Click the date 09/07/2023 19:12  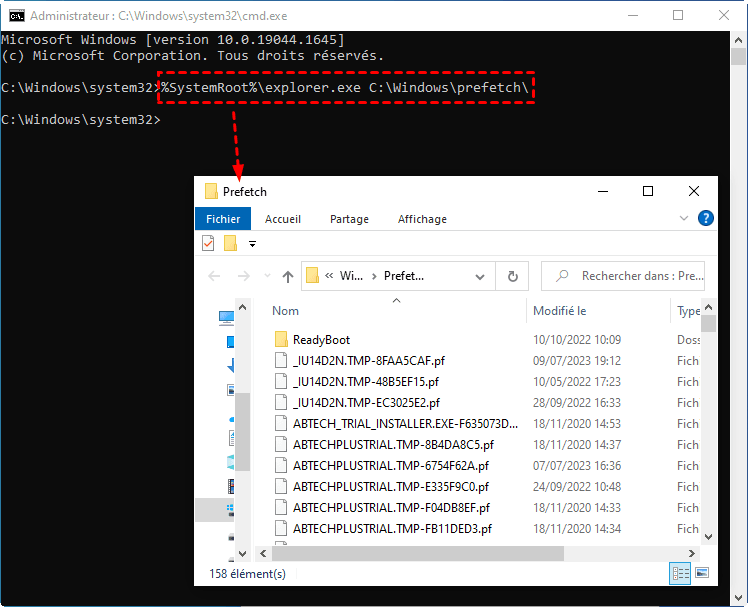577,361
